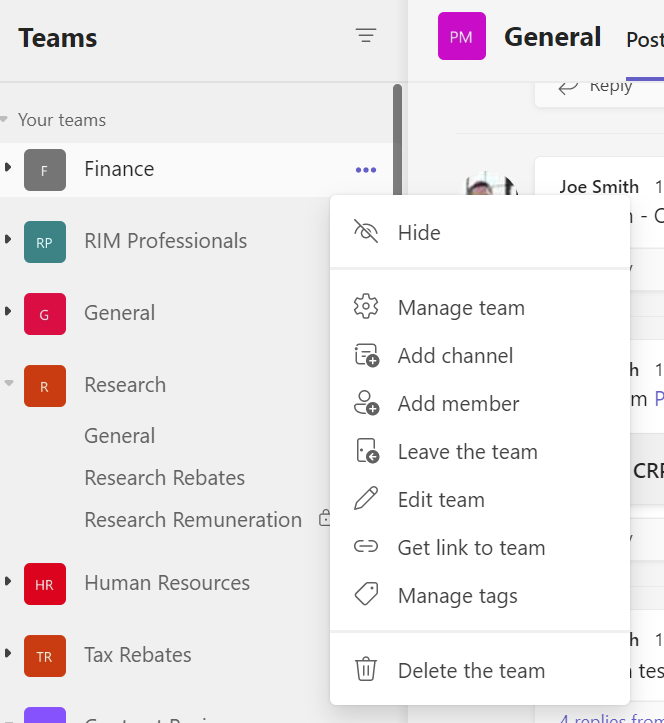Click the Add channel icon
The width and height of the screenshot is (664, 723).
click(367, 355)
